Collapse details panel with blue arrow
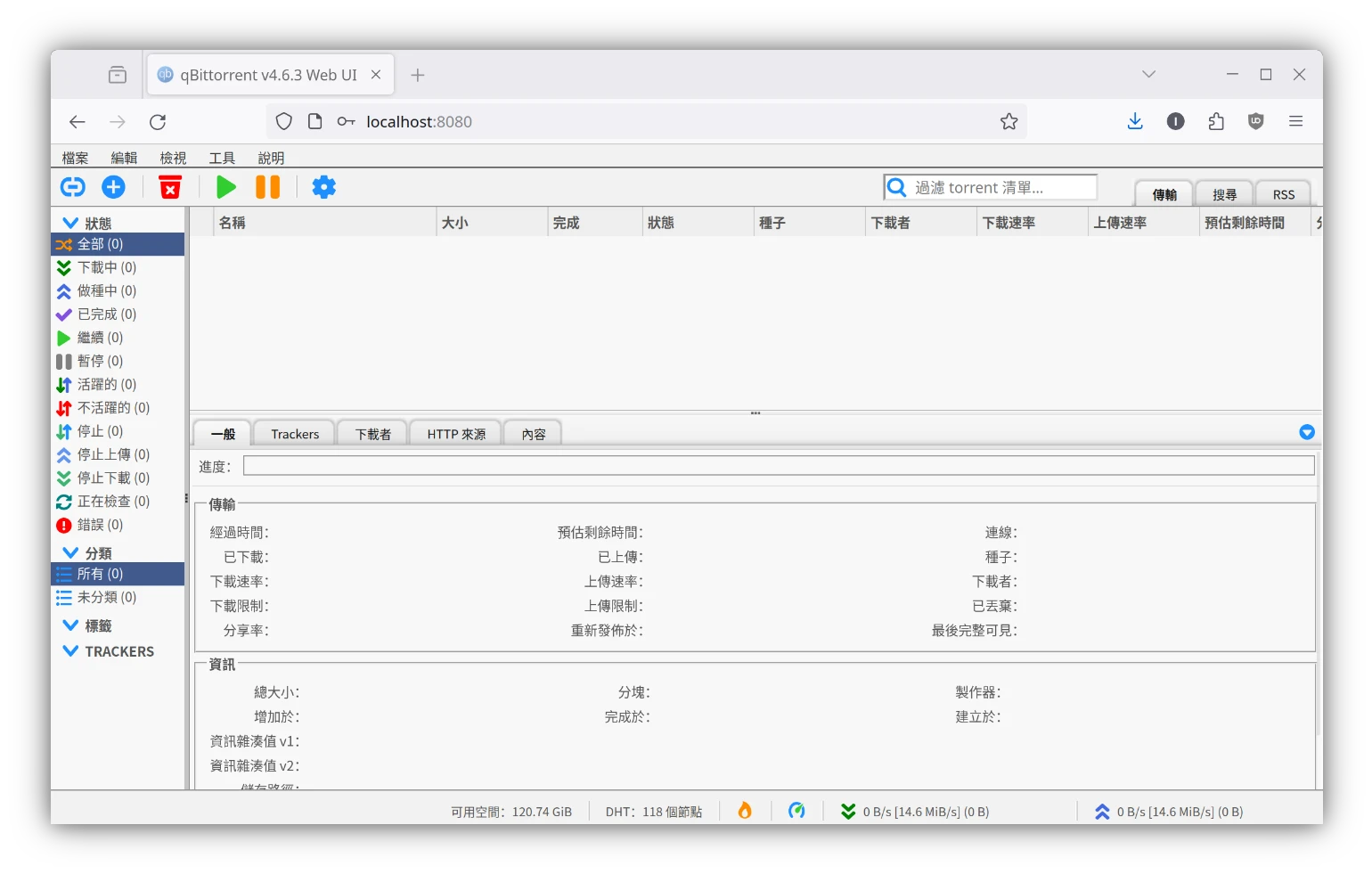1372x874 pixels. pyautogui.click(x=1307, y=432)
